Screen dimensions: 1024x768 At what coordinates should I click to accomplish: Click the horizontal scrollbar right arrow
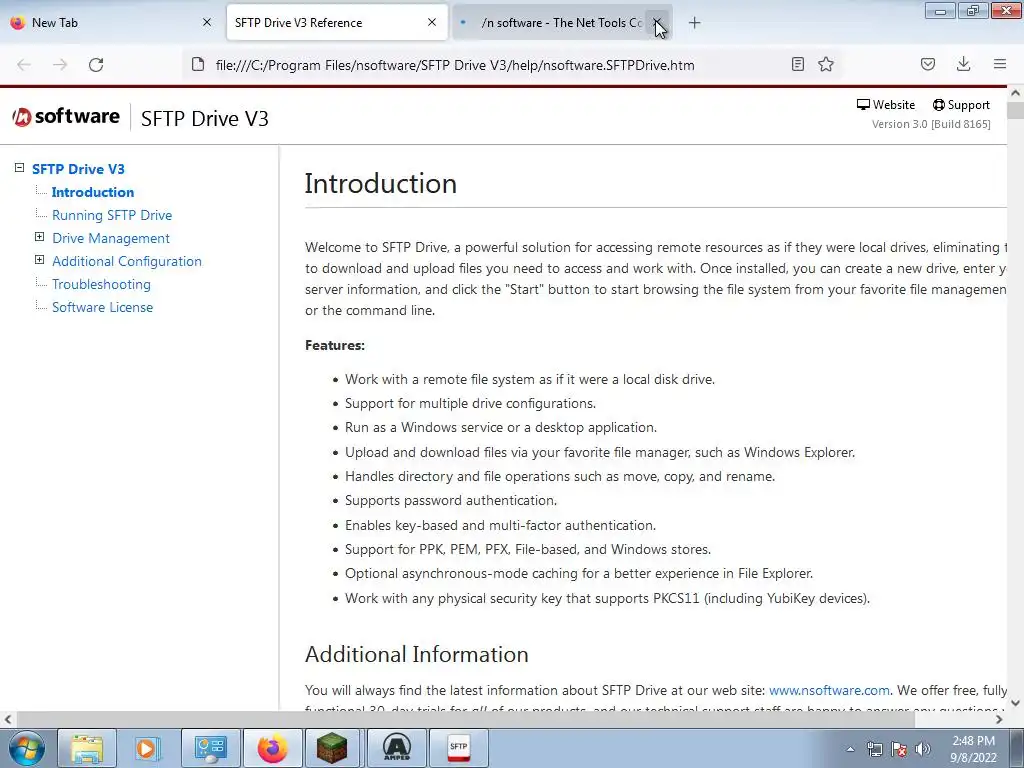999,719
